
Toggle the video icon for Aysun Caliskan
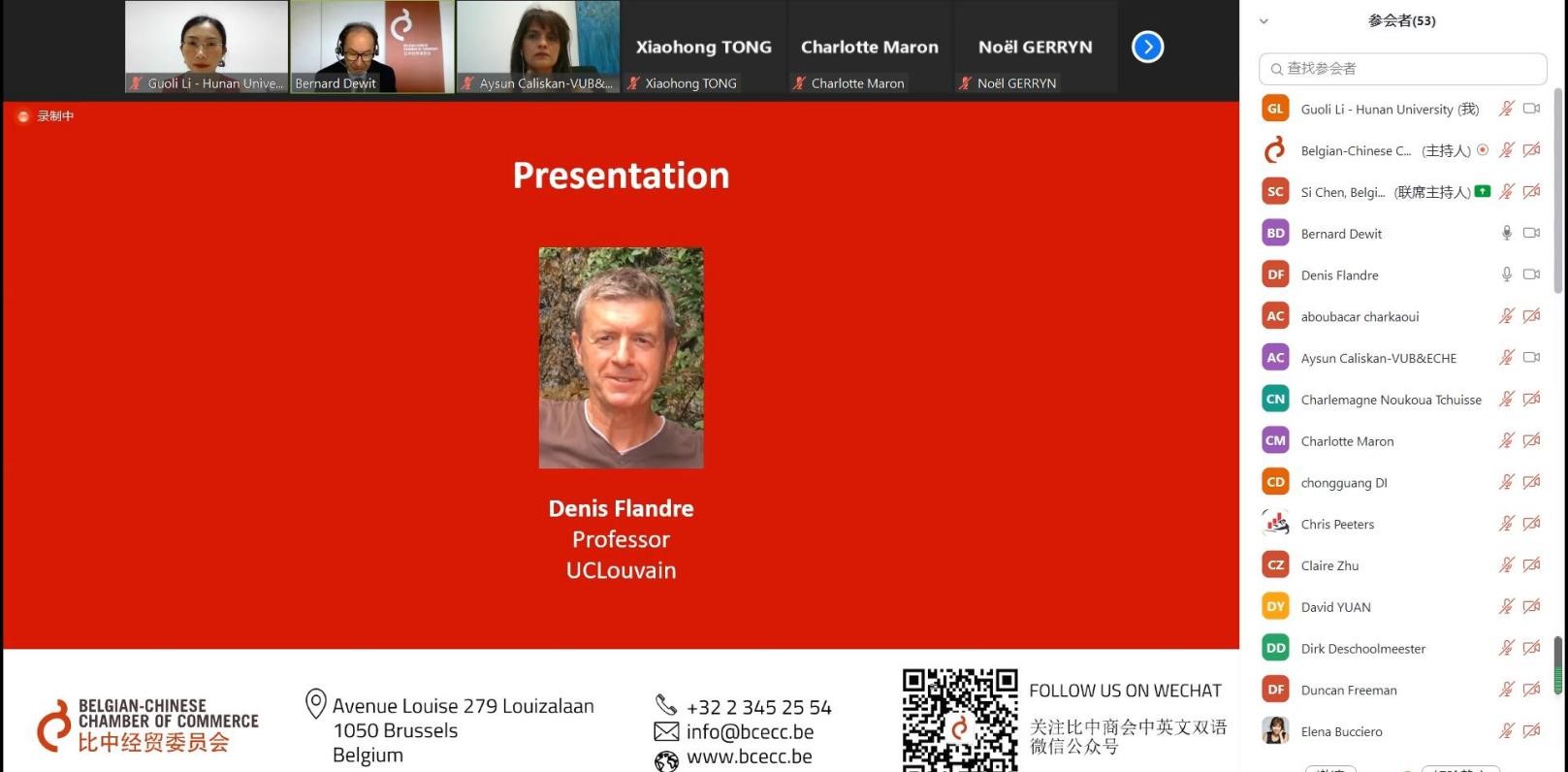(1531, 358)
